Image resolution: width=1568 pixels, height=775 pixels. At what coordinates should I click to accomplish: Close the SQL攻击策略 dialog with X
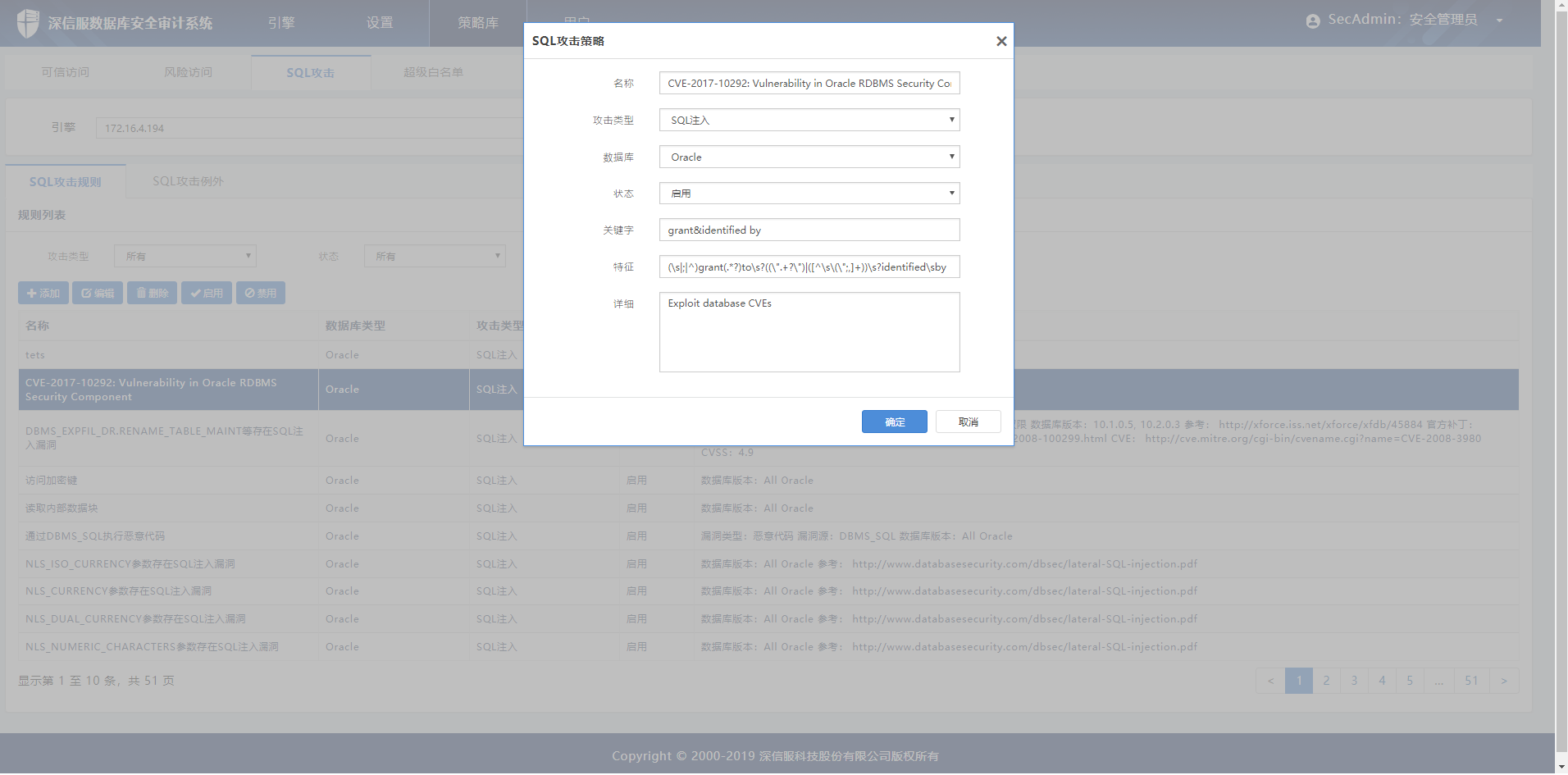point(1001,41)
